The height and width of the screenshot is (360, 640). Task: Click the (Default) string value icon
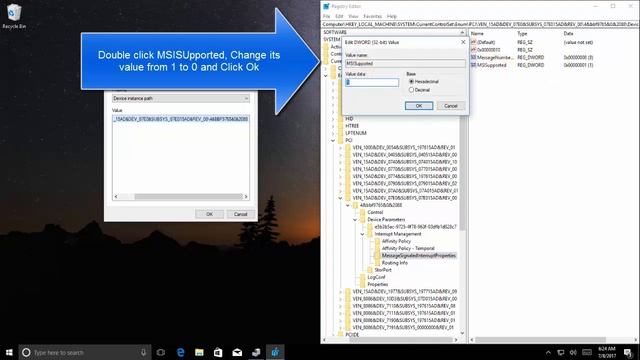pos(473,42)
